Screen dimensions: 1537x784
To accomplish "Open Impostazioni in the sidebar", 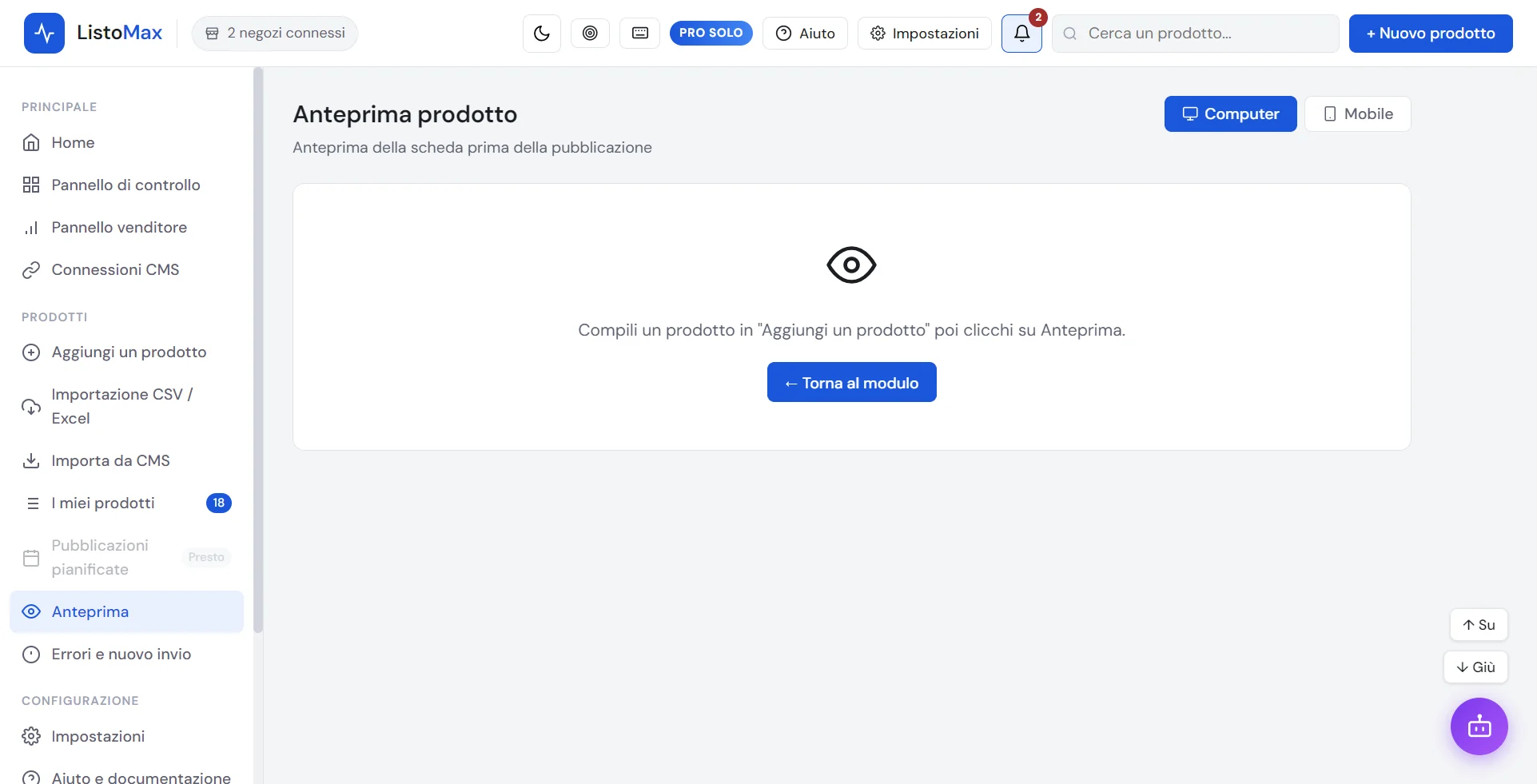I will 126,736.
